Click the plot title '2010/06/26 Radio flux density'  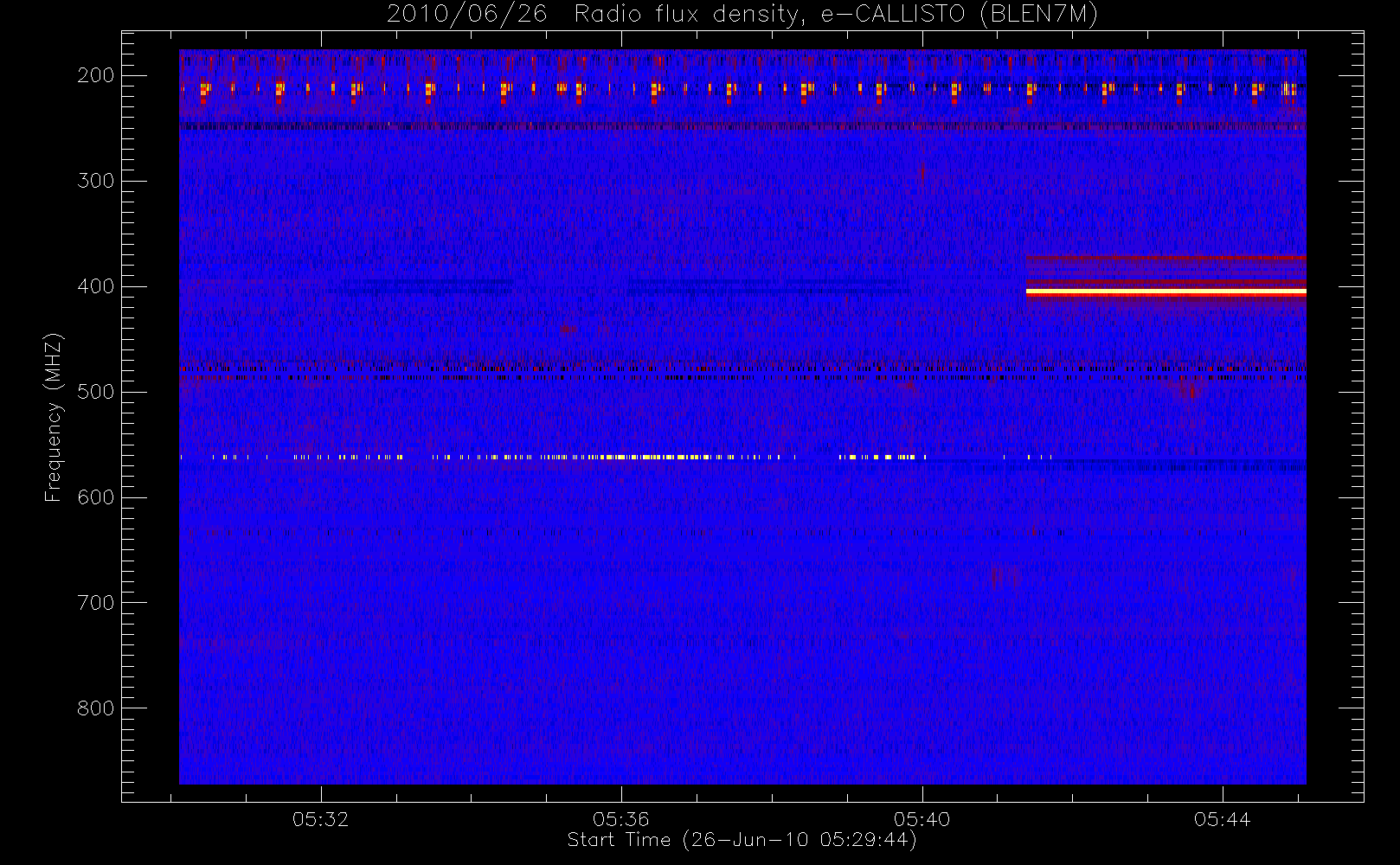coord(742,15)
